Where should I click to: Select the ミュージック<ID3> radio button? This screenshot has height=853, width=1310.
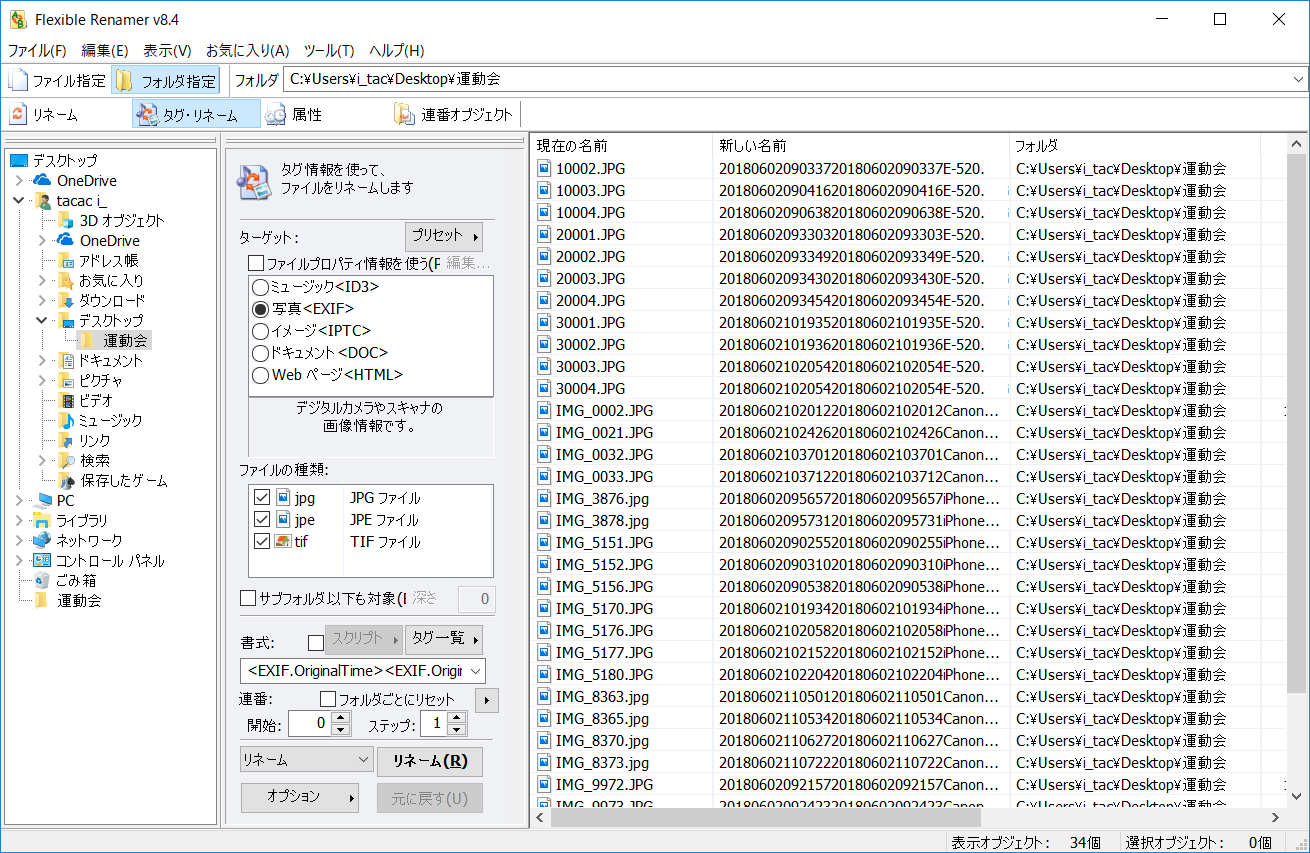coord(259,288)
